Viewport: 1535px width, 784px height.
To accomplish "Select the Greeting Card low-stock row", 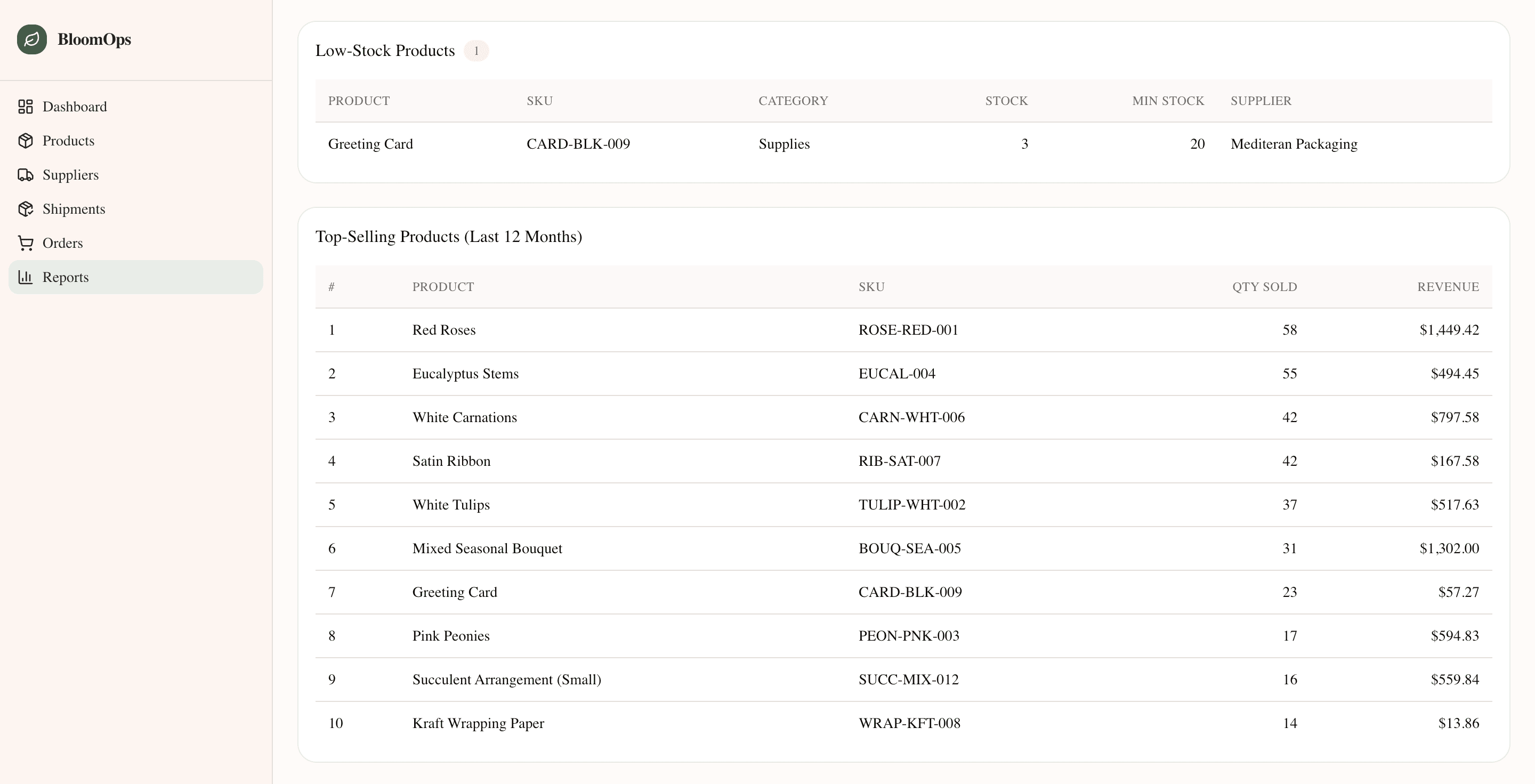I will pyautogui.click(x=370, y=143).
